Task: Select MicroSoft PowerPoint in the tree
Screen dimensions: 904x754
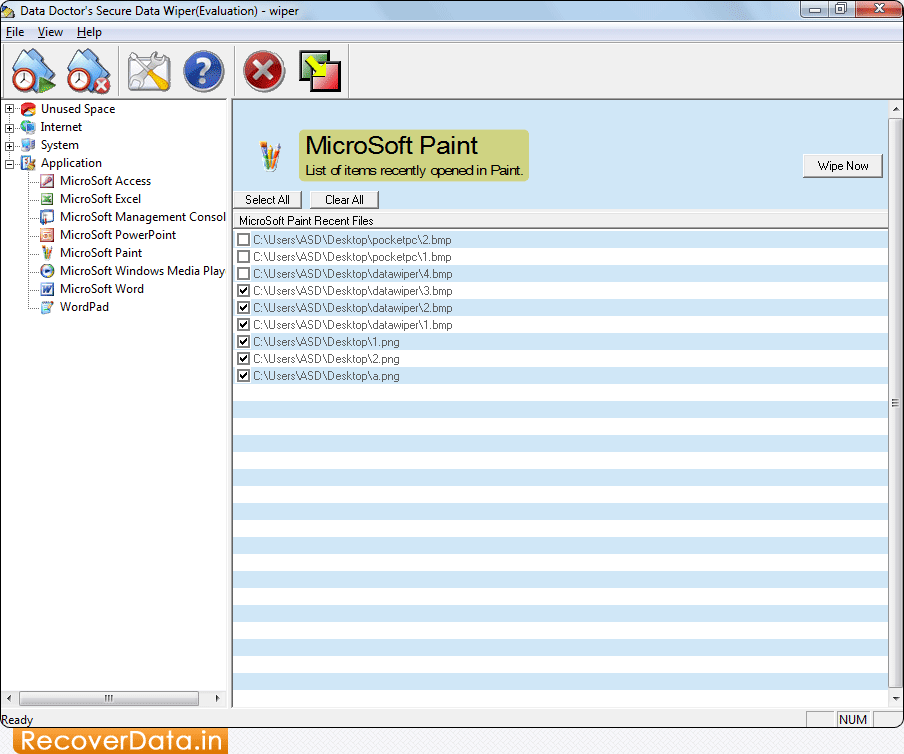Action: click(x=118, y=235)
